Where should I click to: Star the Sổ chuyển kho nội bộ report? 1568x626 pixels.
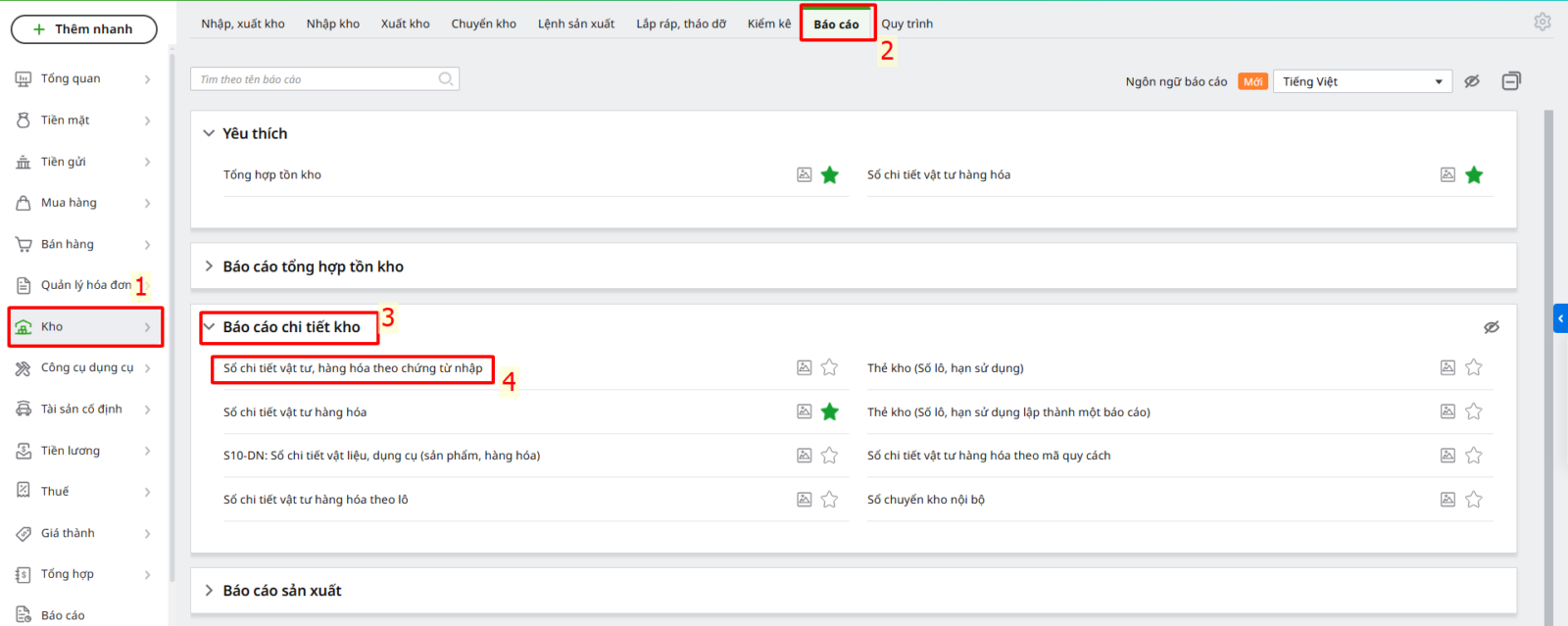1474,500
